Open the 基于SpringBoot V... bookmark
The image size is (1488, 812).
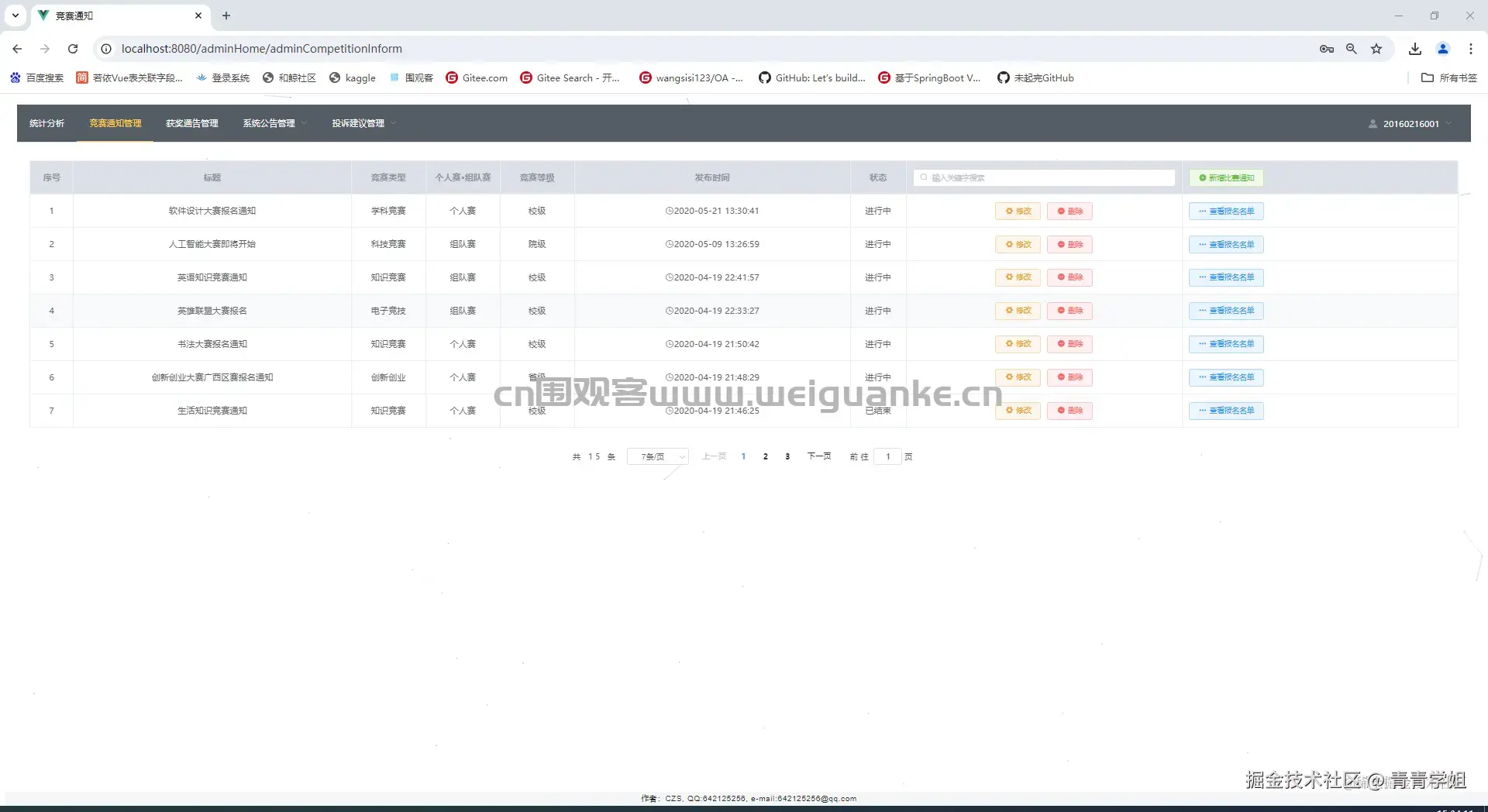(x=929, y=77)
